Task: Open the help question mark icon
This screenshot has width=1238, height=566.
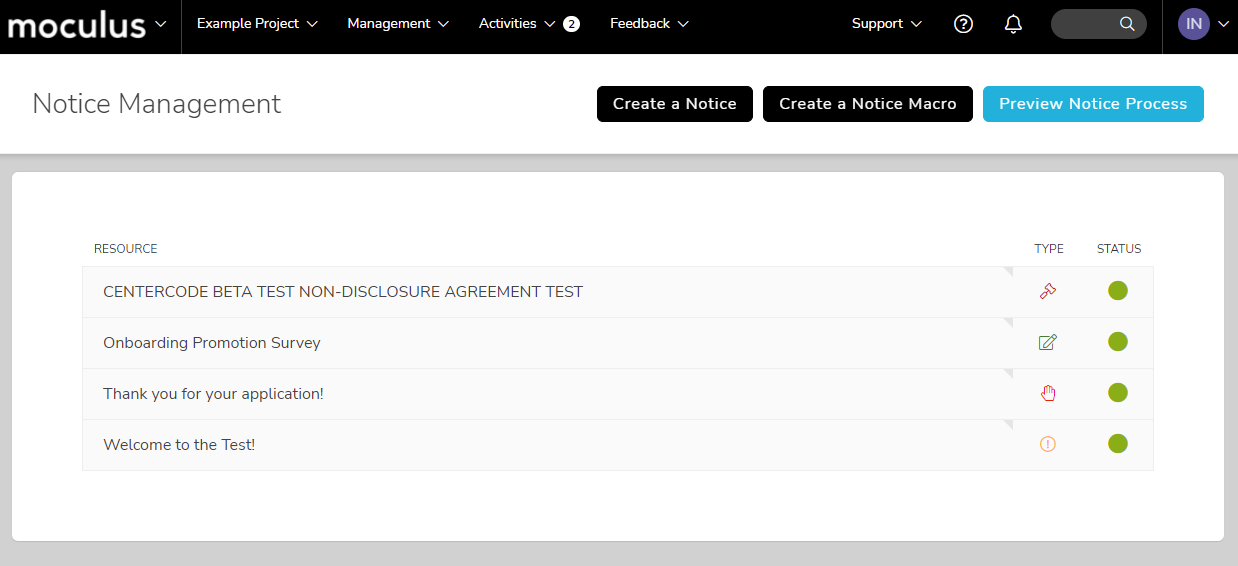Action: pyautogui.click(x=963, y=24)
